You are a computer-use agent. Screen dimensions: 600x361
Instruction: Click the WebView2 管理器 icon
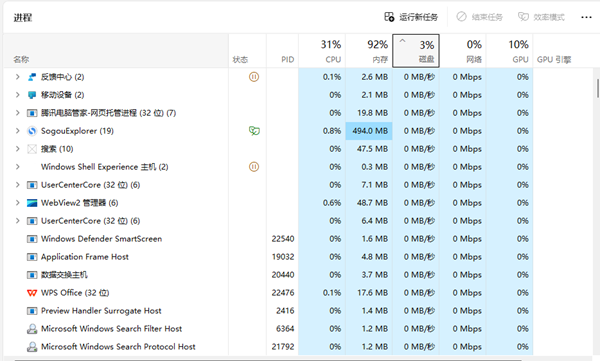click(x=32, y=203)
